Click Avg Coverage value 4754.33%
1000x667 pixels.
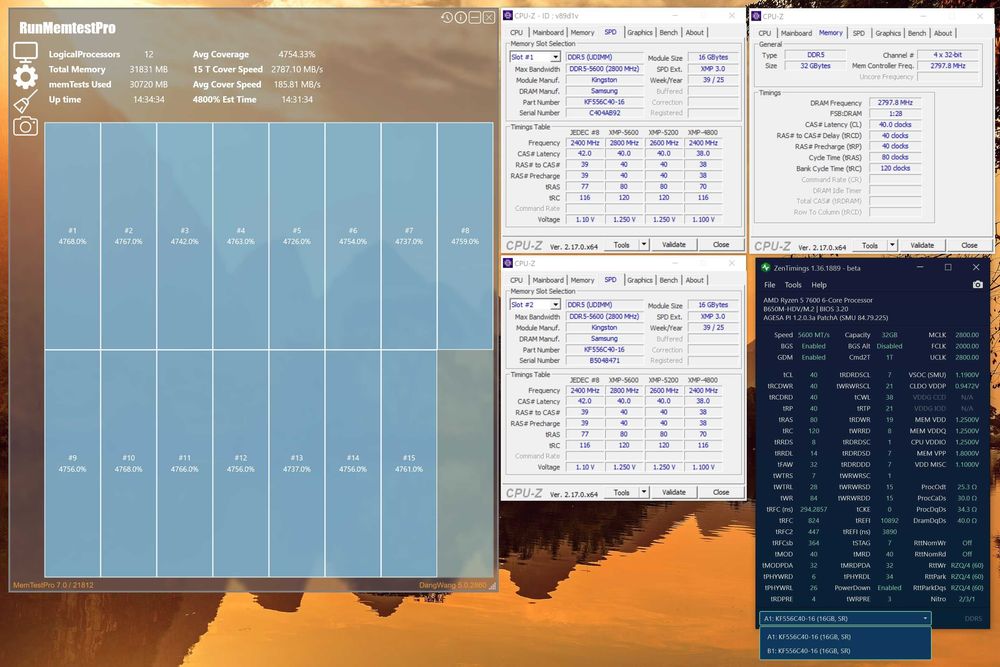pos(297,54)
